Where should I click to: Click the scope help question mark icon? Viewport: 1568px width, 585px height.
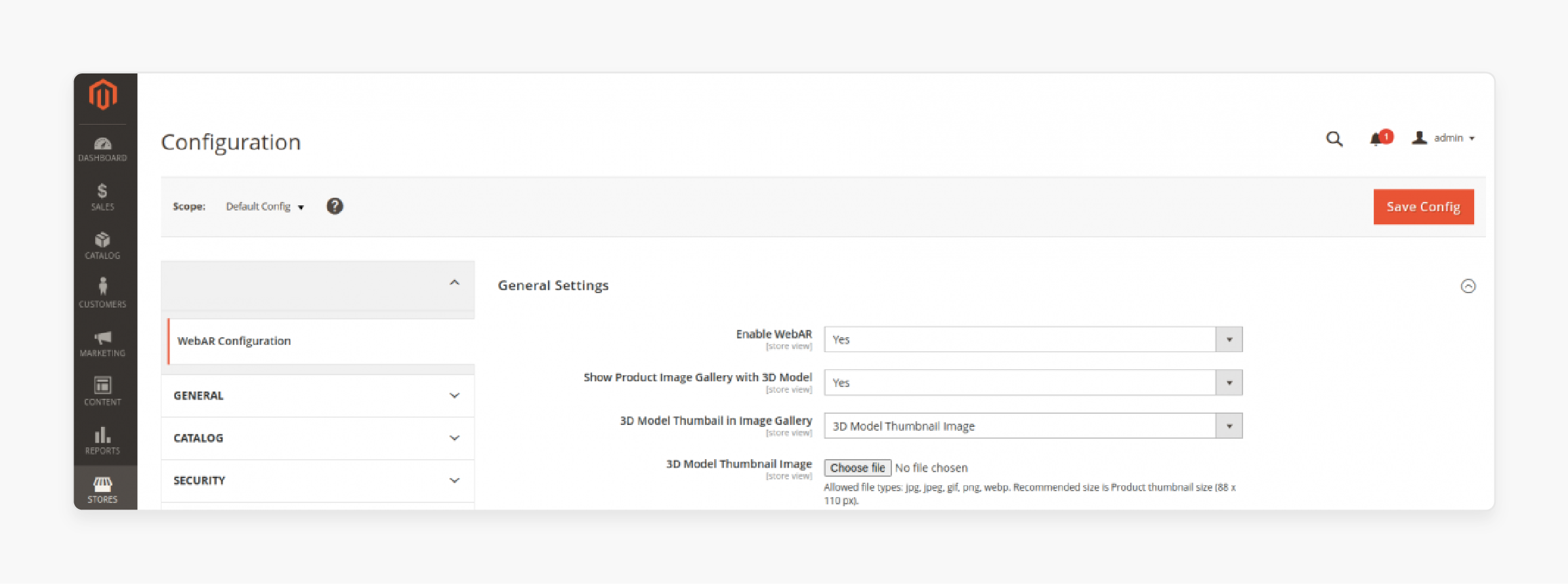335,207
